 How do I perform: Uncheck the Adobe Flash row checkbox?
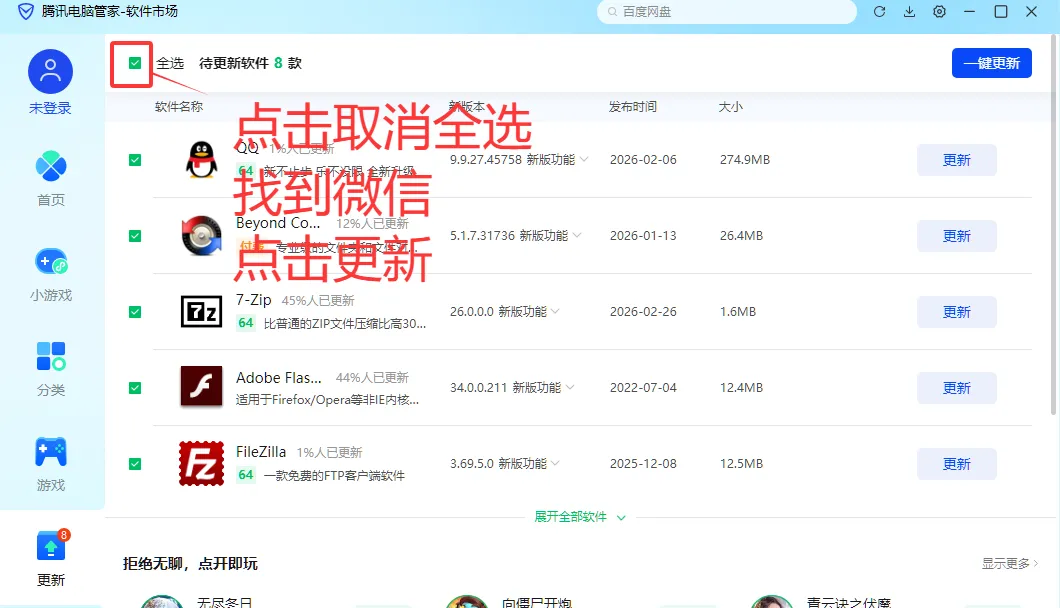(x=135, y=388)
